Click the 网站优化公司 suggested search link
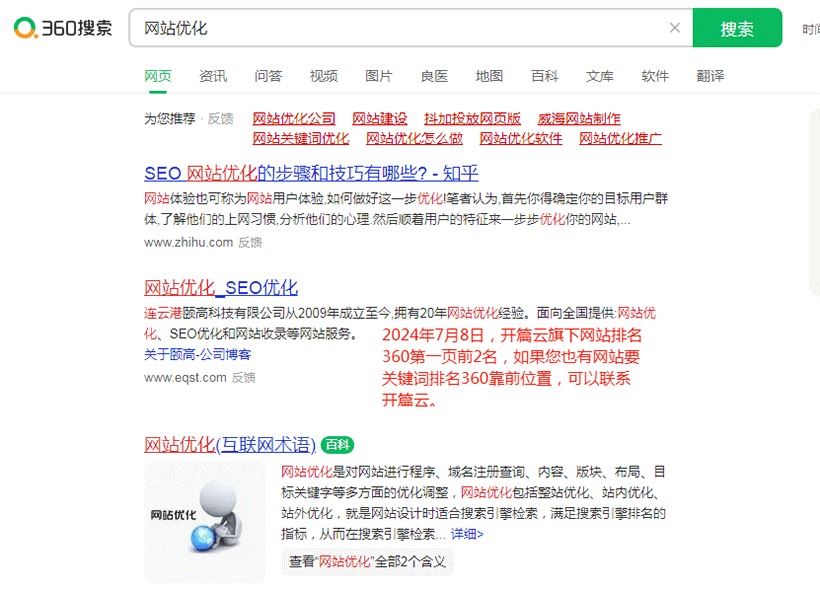The image size is (820, 589). pos(294,118)
